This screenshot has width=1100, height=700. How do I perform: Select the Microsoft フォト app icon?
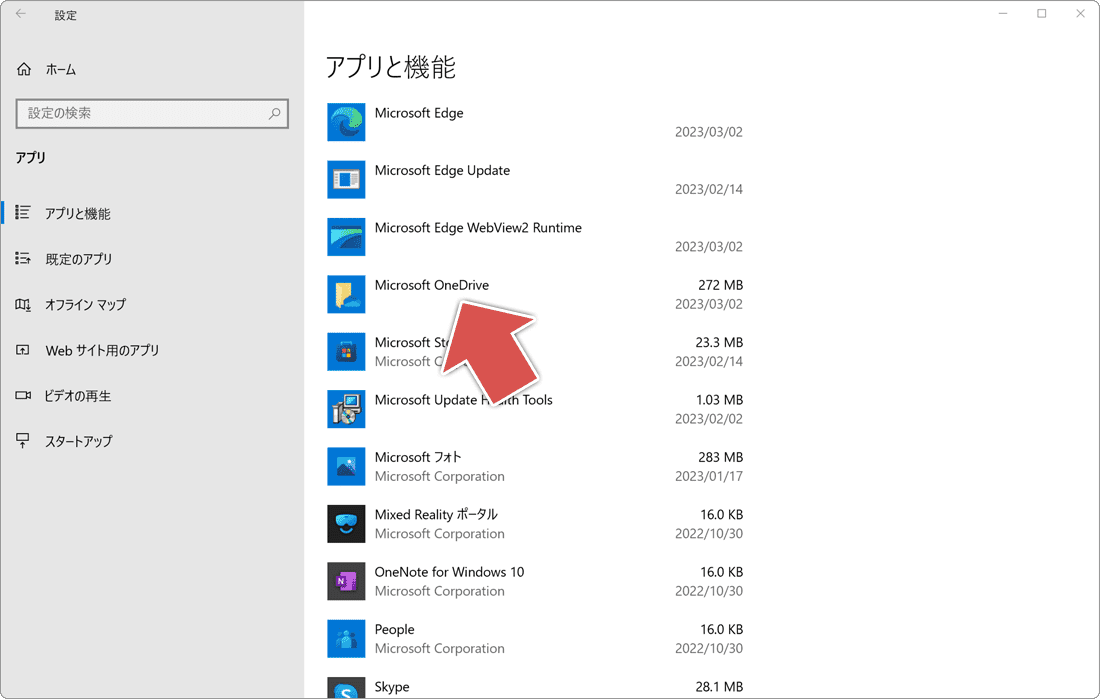pyautogui.click(x=346, y=466)
